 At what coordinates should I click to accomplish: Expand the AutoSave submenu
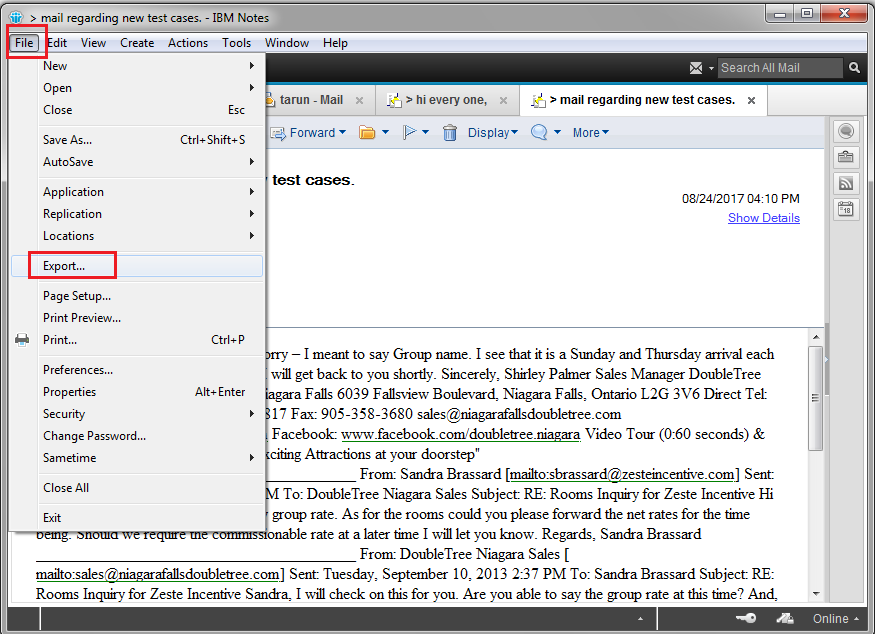137,162
